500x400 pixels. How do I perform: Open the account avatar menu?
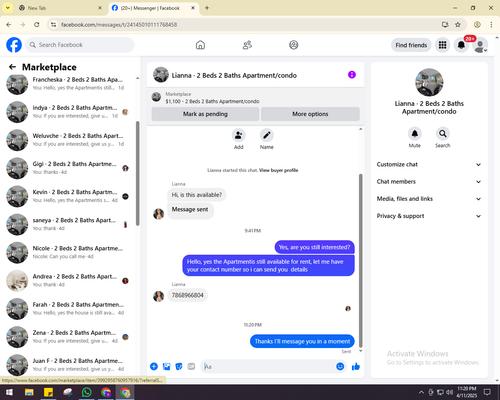coord(480,45)
